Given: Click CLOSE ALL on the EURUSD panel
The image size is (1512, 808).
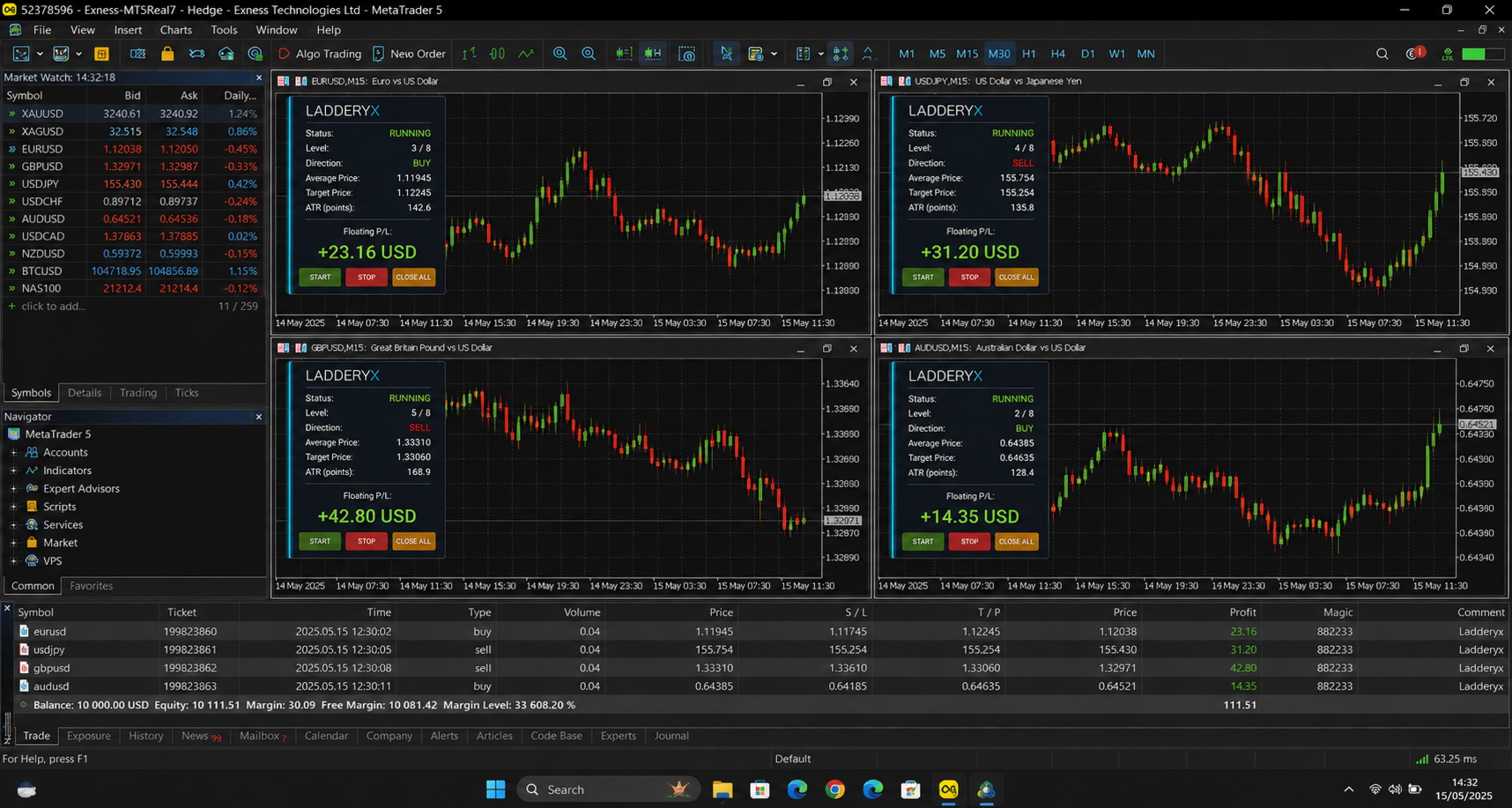Looking at the screenshot, I should pyautogui.click(x=413, y=277).
